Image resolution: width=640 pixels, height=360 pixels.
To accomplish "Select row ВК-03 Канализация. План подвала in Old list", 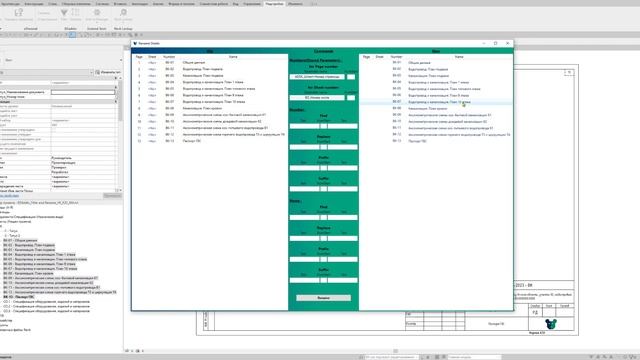I will (x=210, y=76).
